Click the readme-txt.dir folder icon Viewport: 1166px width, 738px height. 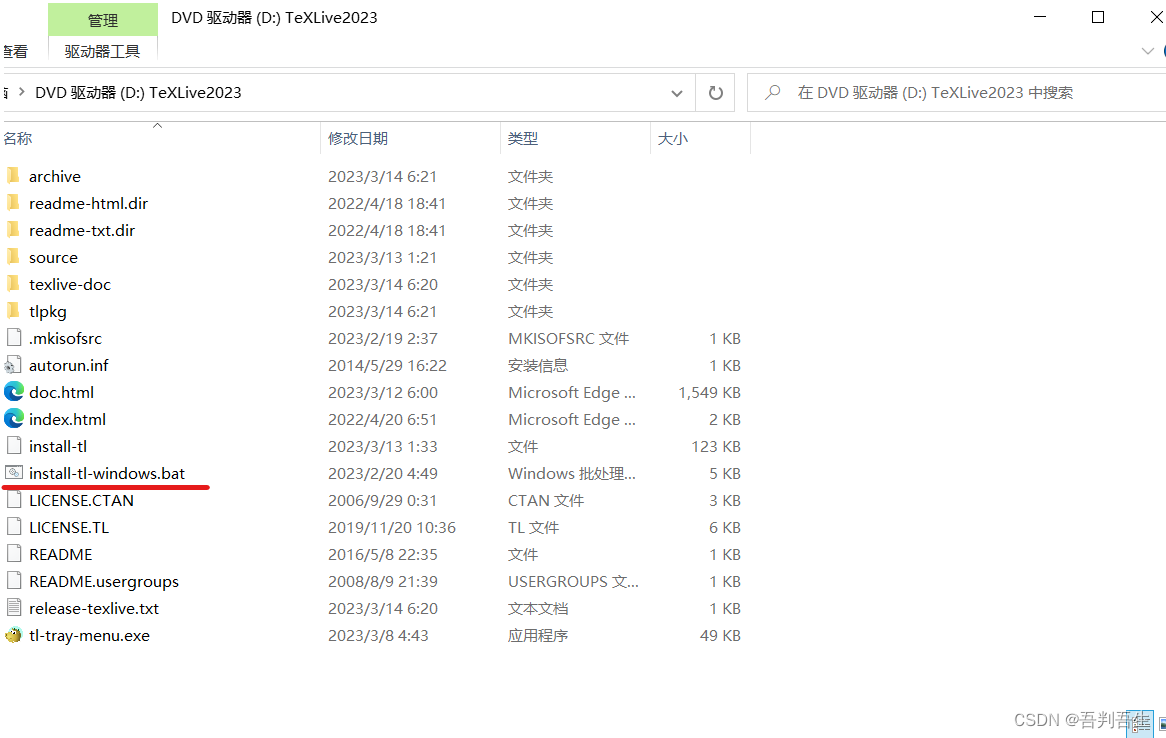pos(13,230)
